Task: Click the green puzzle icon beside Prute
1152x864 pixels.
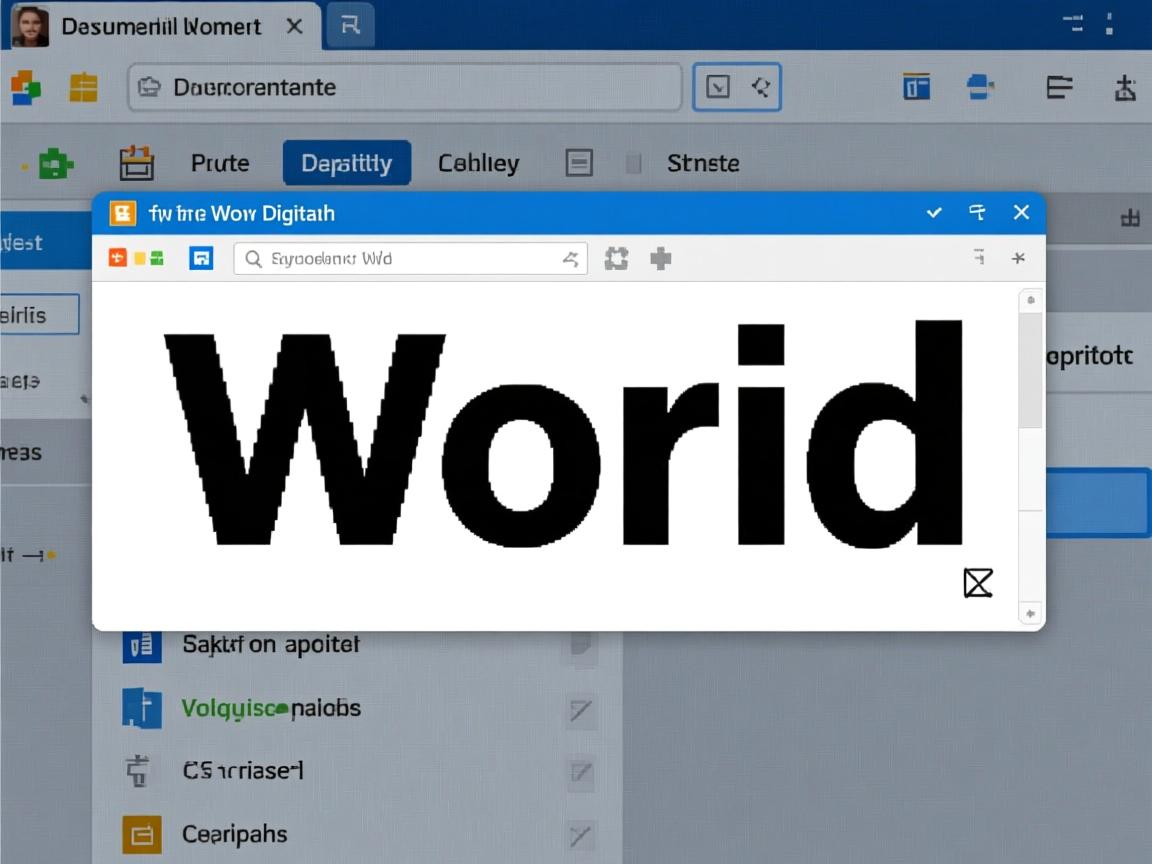Action: point(55,163)
